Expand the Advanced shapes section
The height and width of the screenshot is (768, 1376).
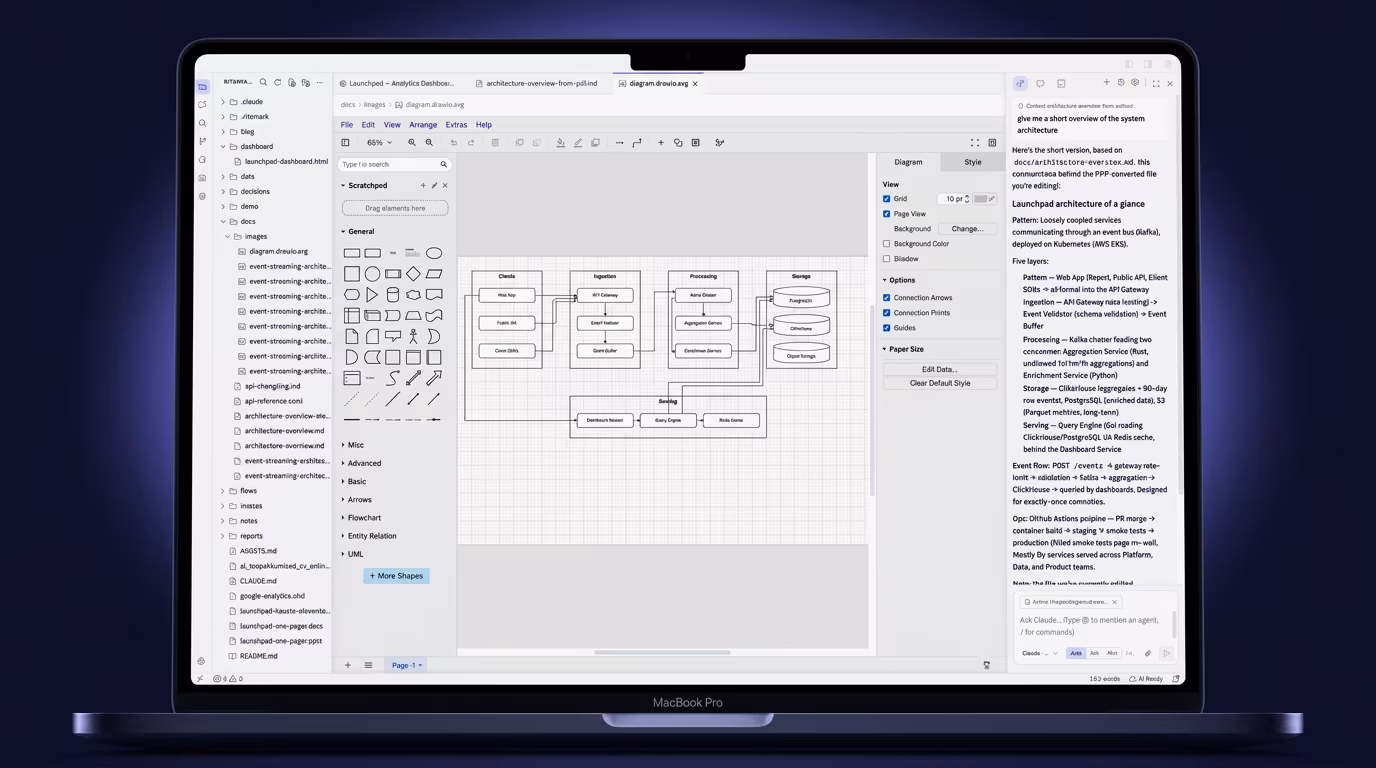click(x=343, y=463)
